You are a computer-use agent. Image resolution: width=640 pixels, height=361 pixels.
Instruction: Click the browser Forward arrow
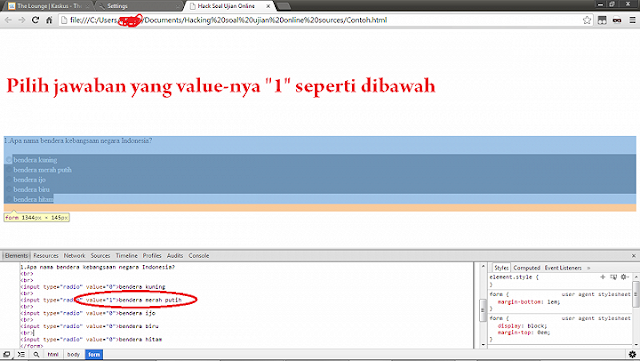(22, 20)
